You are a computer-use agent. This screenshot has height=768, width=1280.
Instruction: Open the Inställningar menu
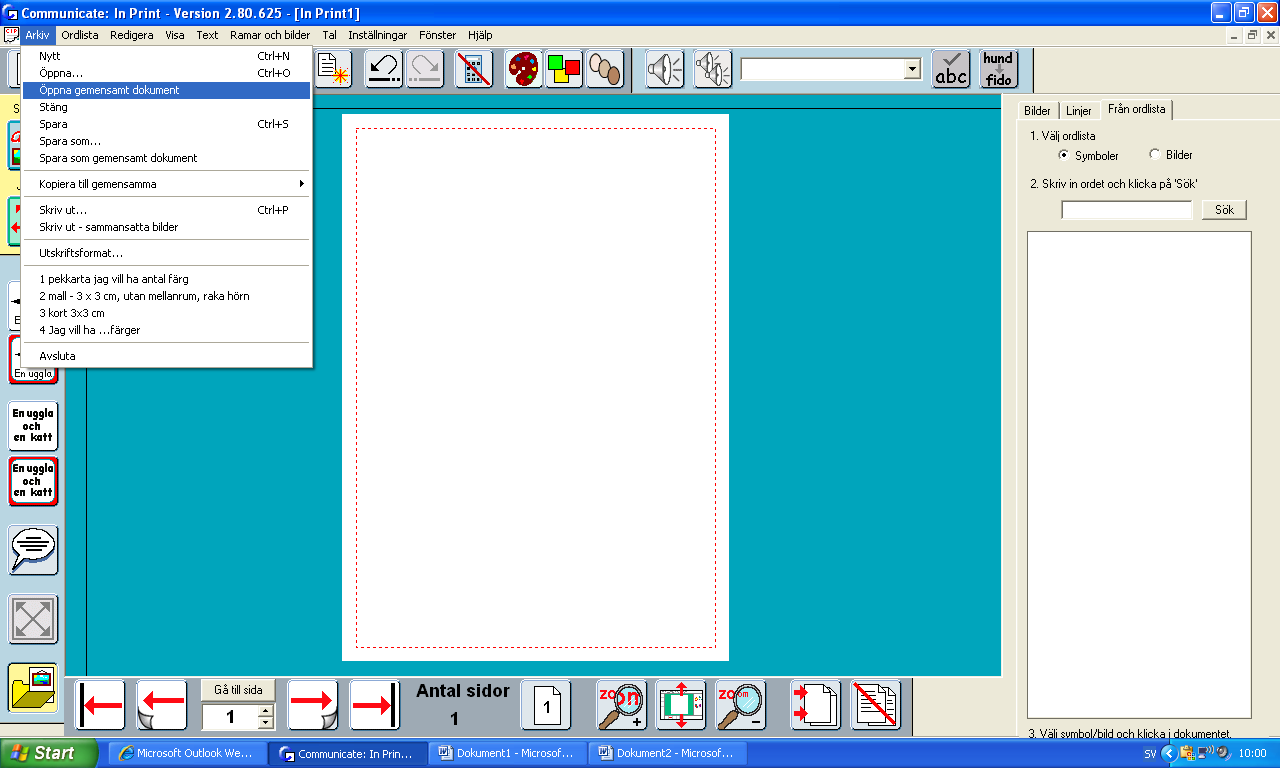point(377,35)
